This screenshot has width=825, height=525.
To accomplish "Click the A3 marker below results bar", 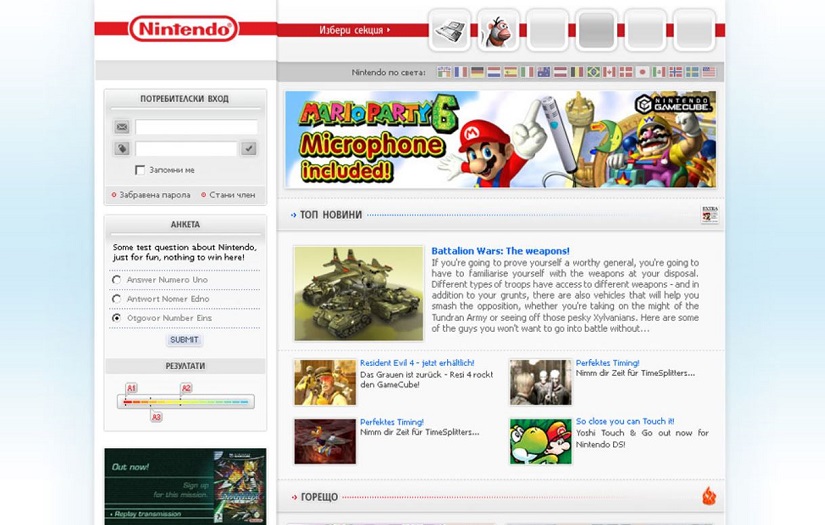I will (x=156, y=417).
